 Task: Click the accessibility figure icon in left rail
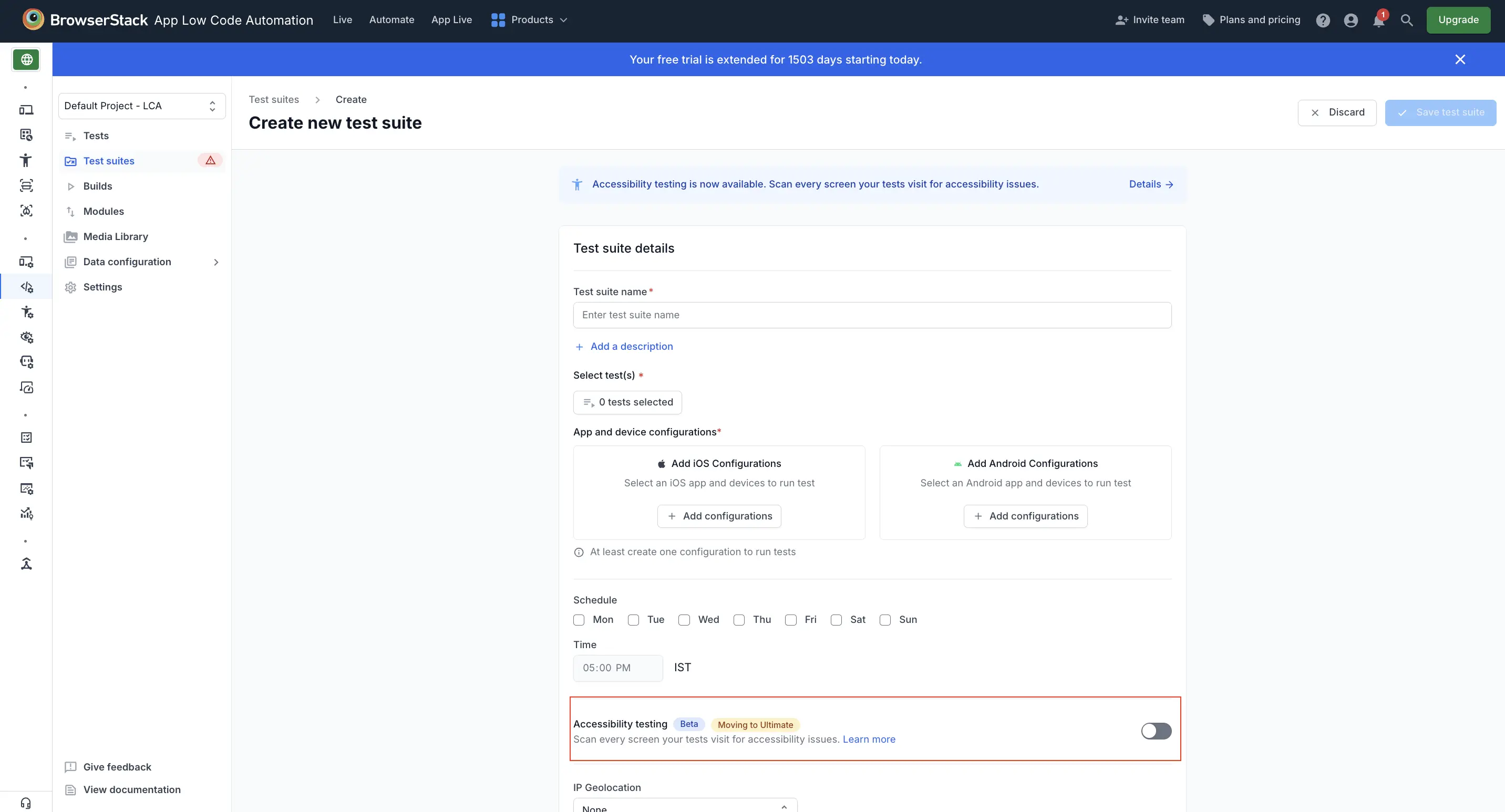pos(26,160)
